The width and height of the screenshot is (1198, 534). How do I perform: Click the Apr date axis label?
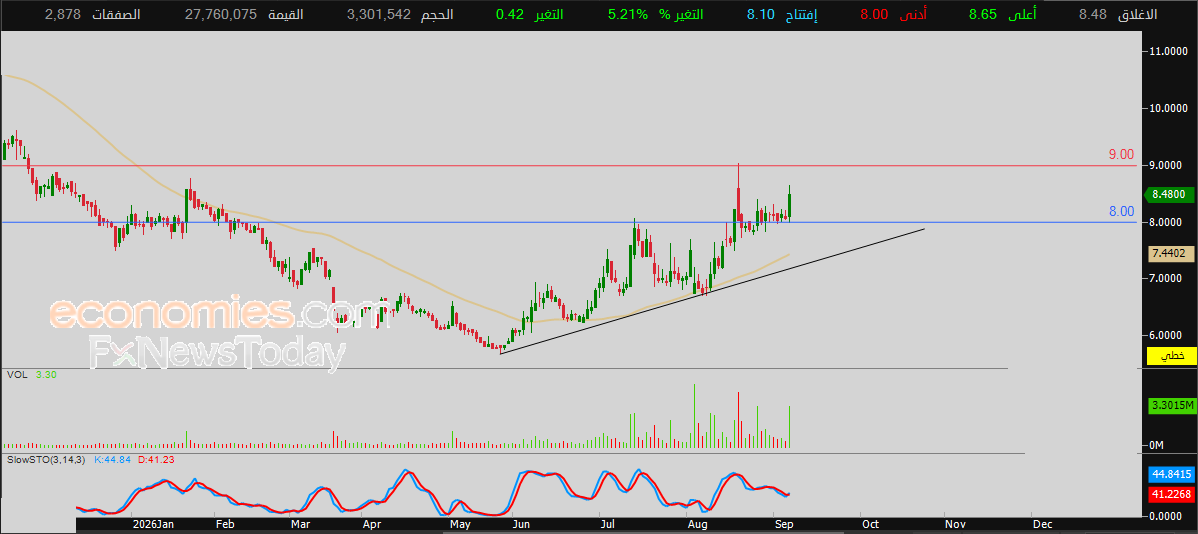tap(373, 525)
